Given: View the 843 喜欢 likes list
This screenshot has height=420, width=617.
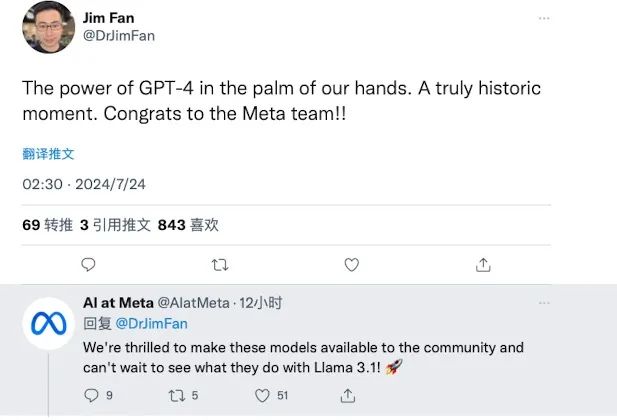Looking at the screenshot, I should coord(188,225).
